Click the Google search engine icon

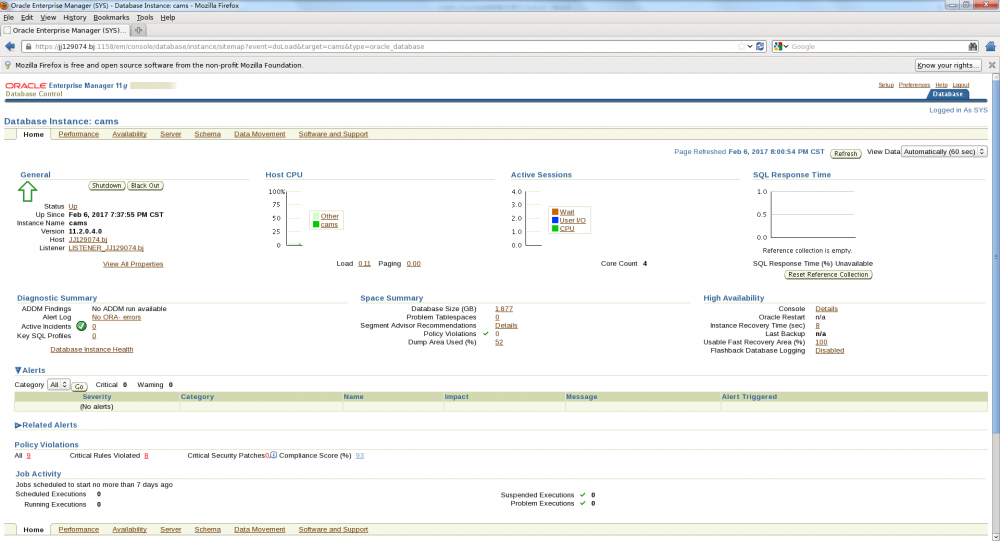pyautogui.click(x=778, y=46)
